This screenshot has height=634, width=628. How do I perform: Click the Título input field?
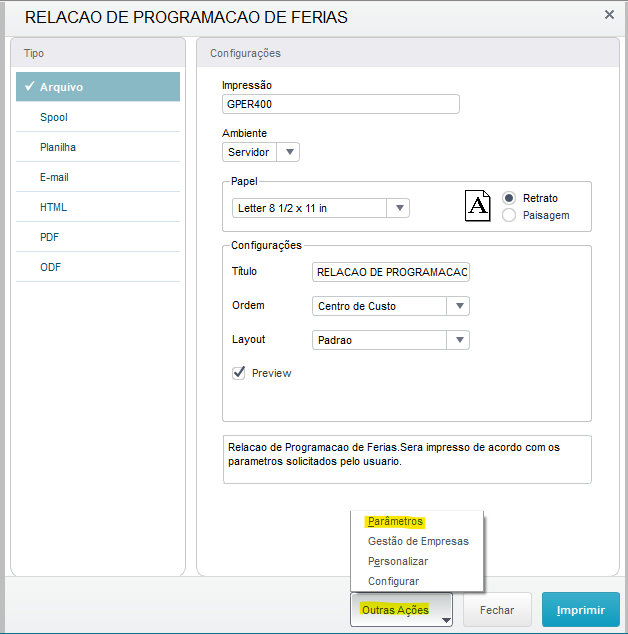click(x=391, y=272)
